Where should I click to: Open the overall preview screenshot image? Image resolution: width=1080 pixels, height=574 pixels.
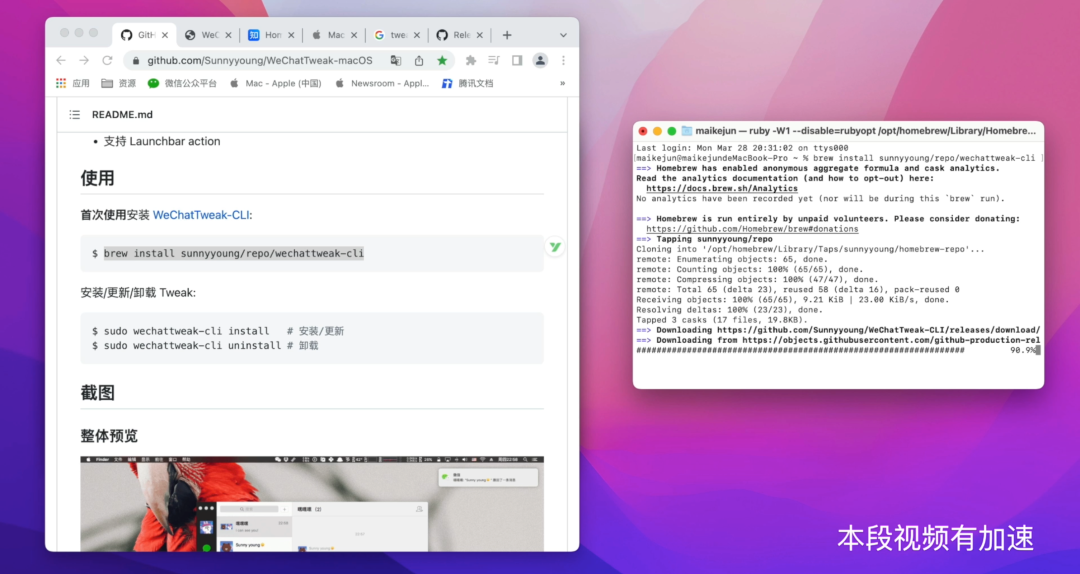coord(312,504)
